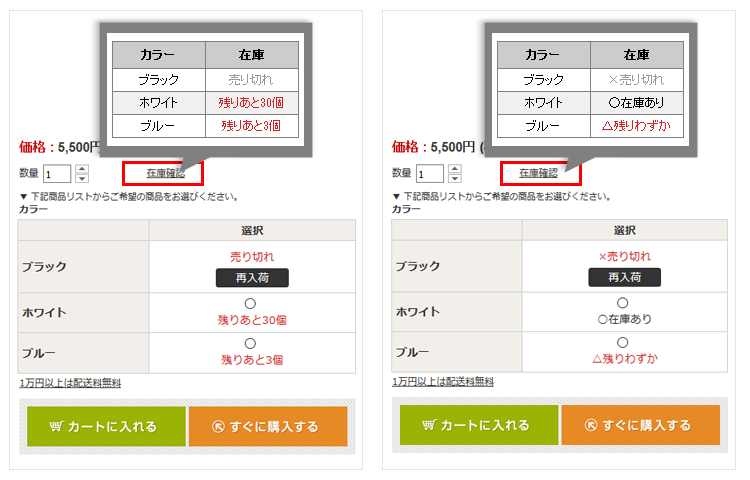The width and height of the screenshot is (750, 480).
Task: Click 再入荷 button under ×売り切れ in right panel
Action: [x=625, y=277]
